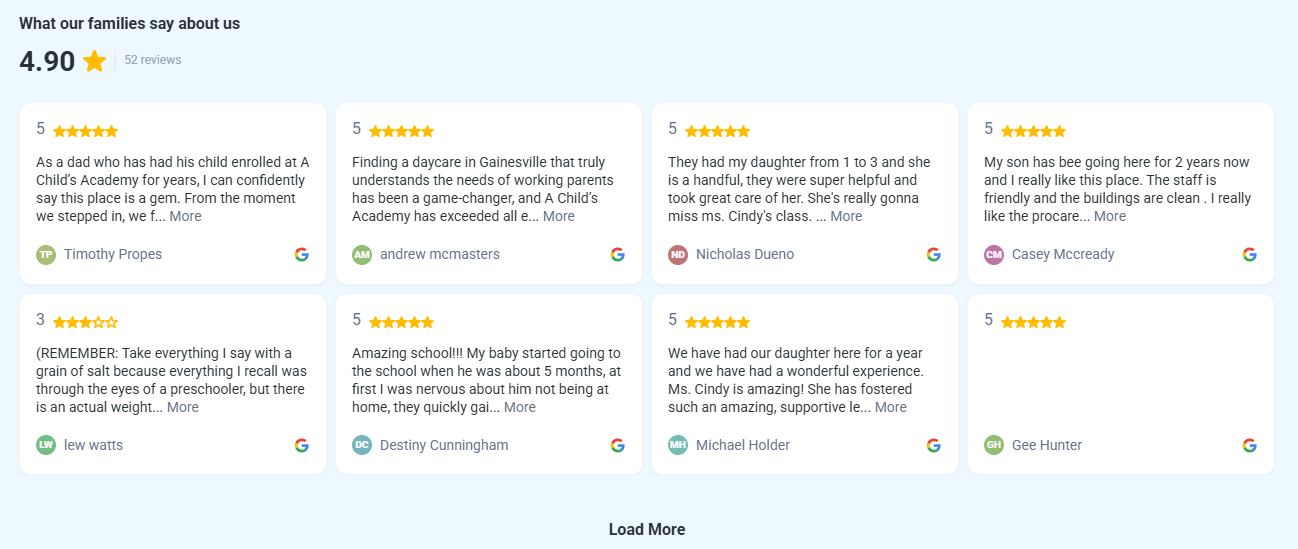
Task: Click Google icon on lew watts review
Action: point(302,445)
